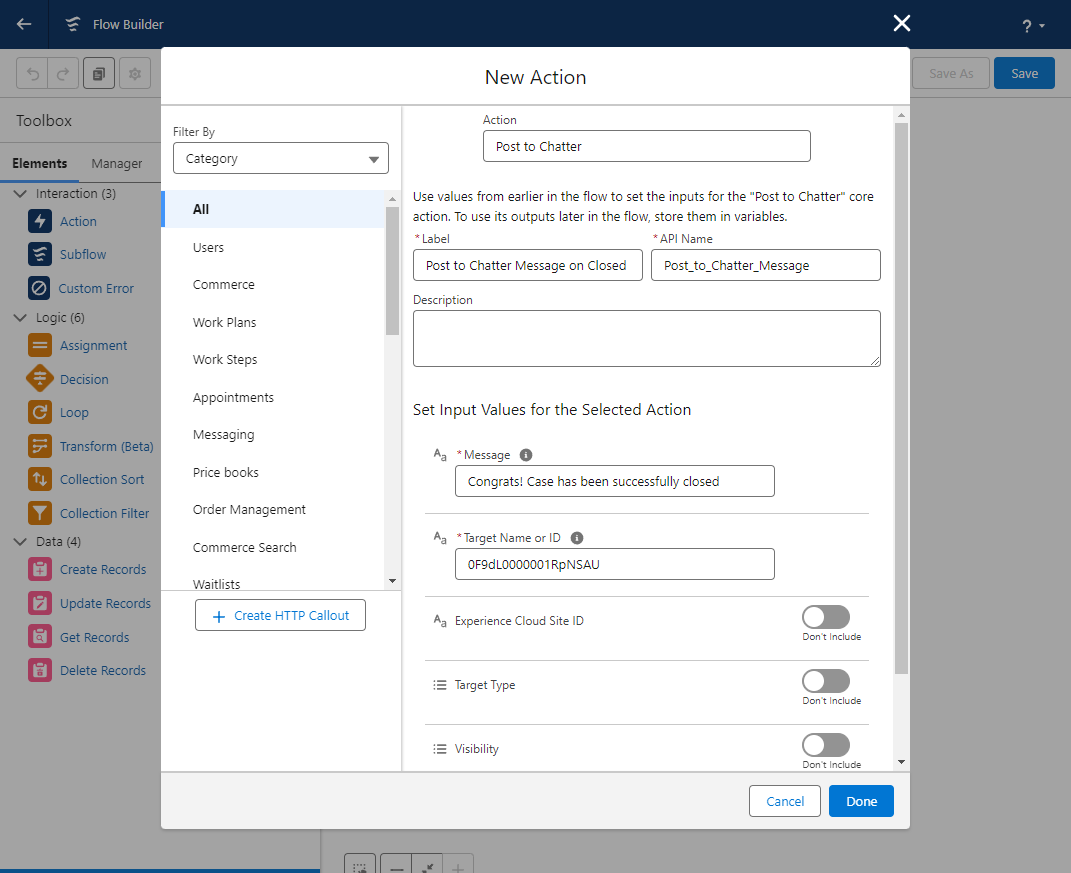Click the canvas zoom out minus icon

(396, 865)
